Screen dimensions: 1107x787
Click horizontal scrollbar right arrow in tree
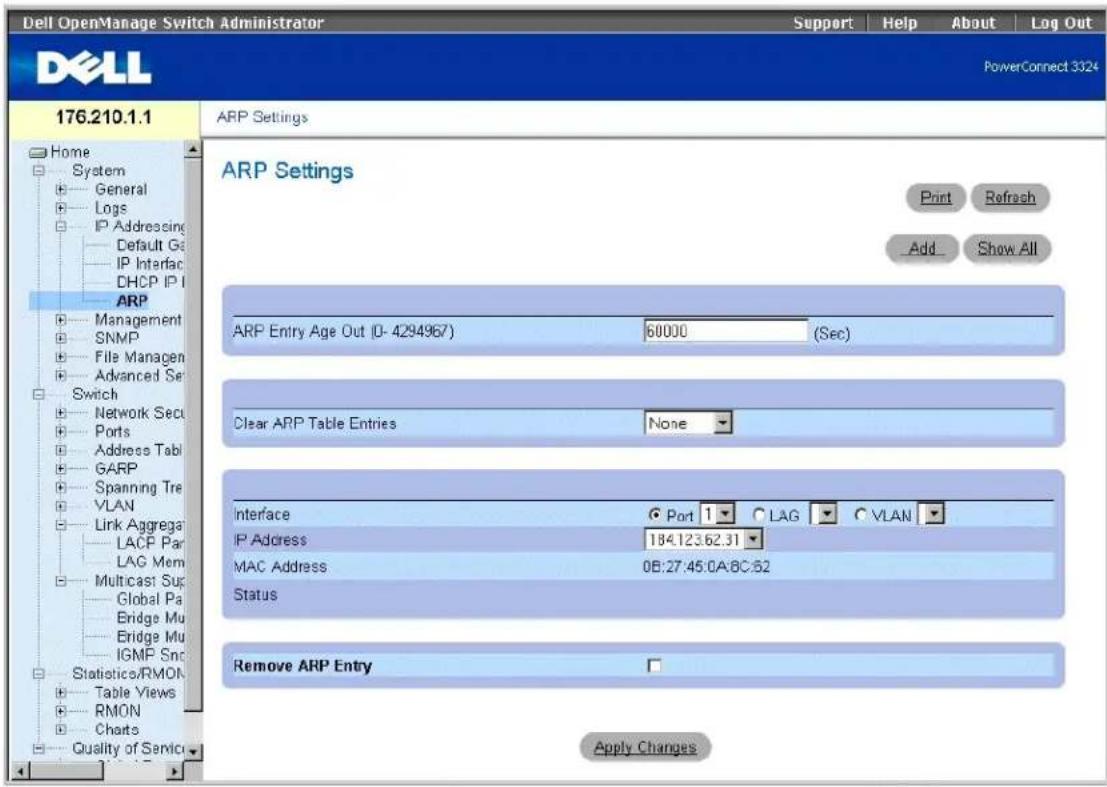point(174,771)
